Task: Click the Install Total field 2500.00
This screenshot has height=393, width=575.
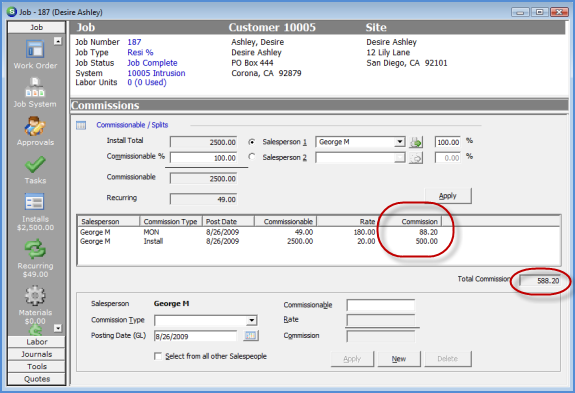Action: 204,142
